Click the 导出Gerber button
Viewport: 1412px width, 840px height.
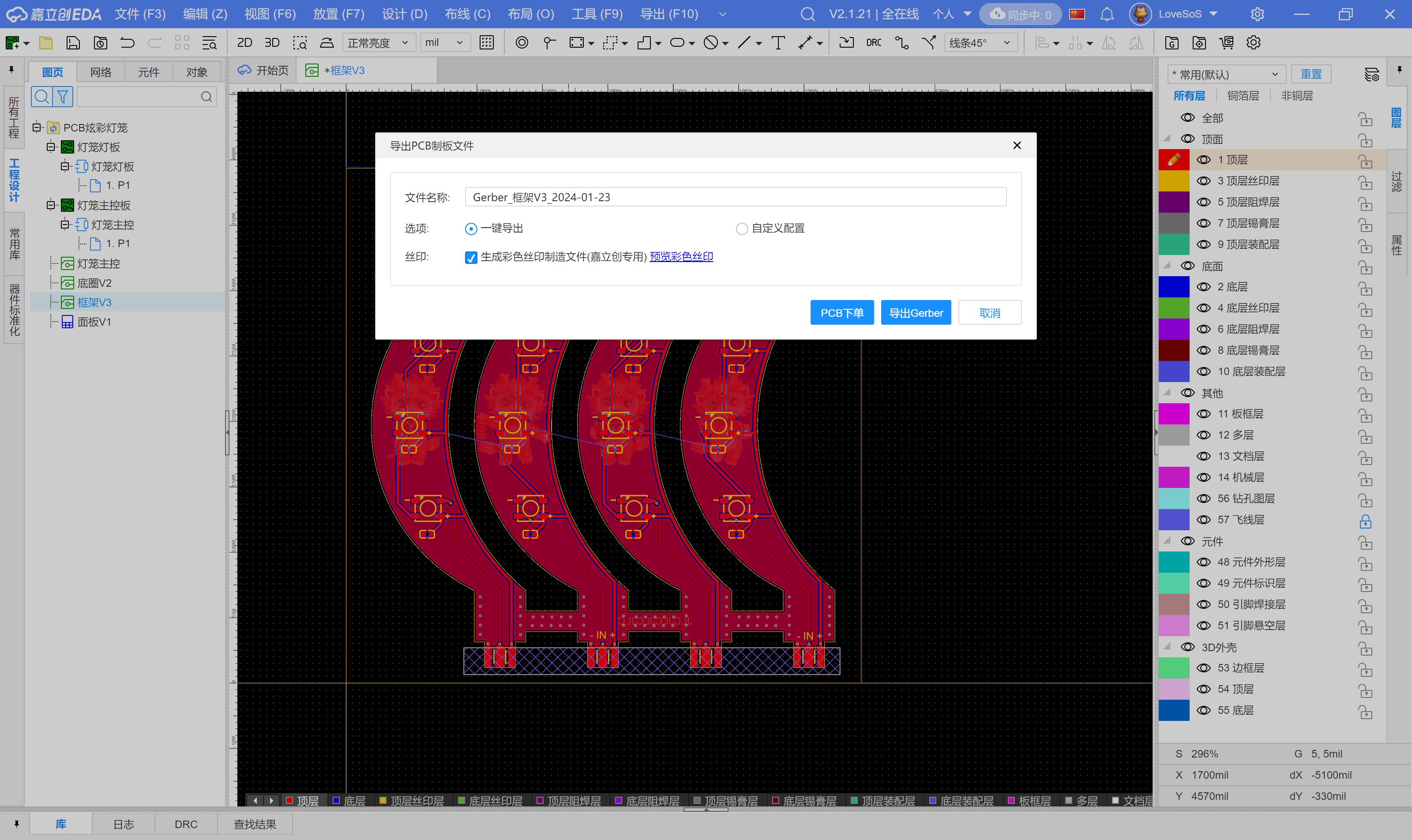click(x=916, y=313)
